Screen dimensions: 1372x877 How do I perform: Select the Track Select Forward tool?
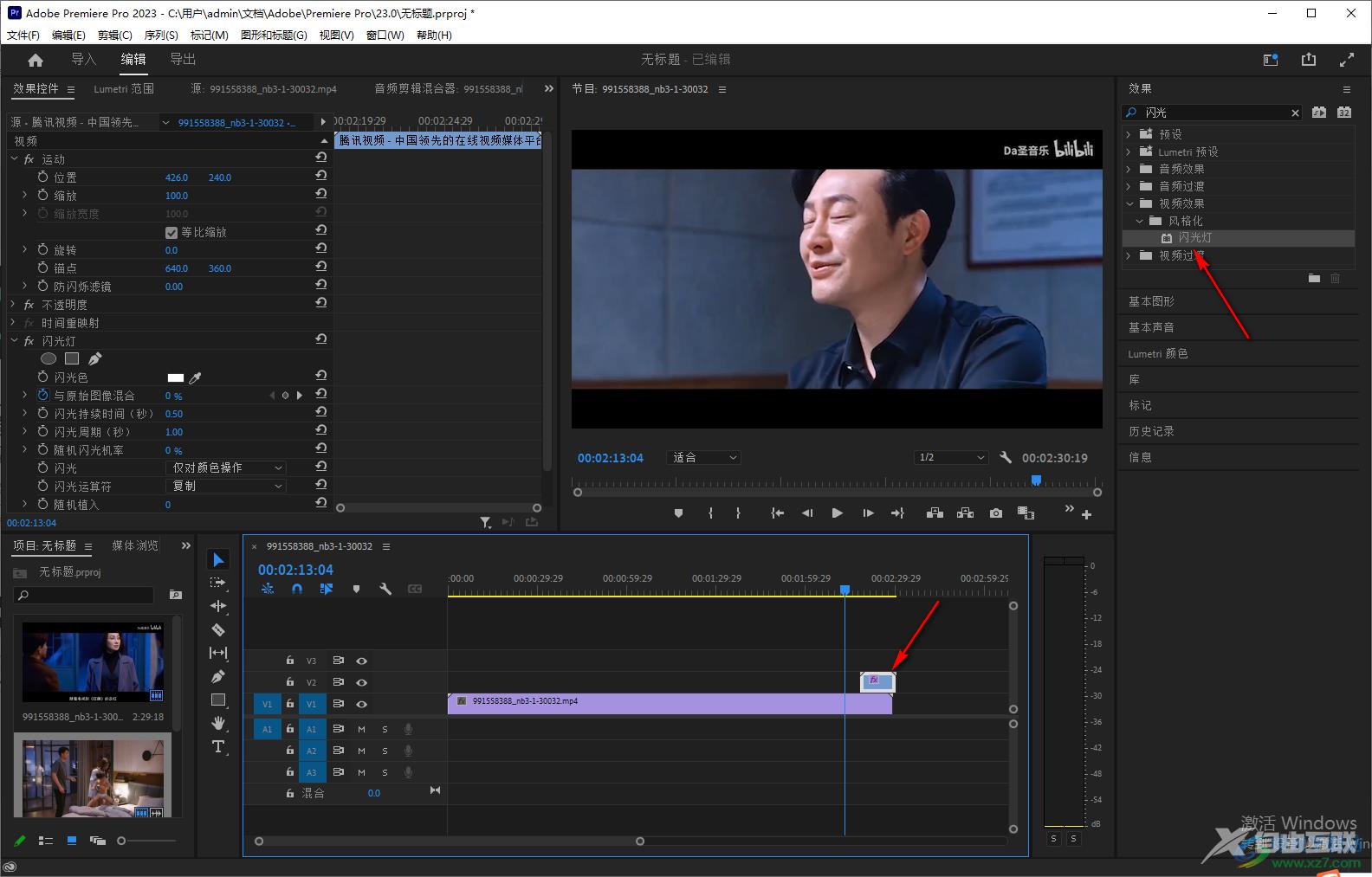click(218, 583)
